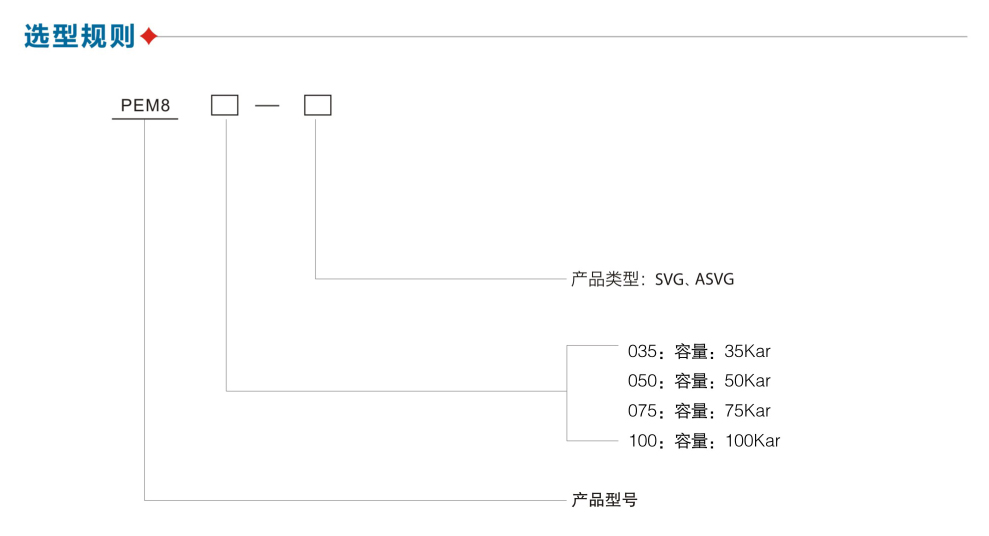
Task: Select the 产品类型: SVG、ASVG text
Action: pyautogui.click(x=652, y=279)
